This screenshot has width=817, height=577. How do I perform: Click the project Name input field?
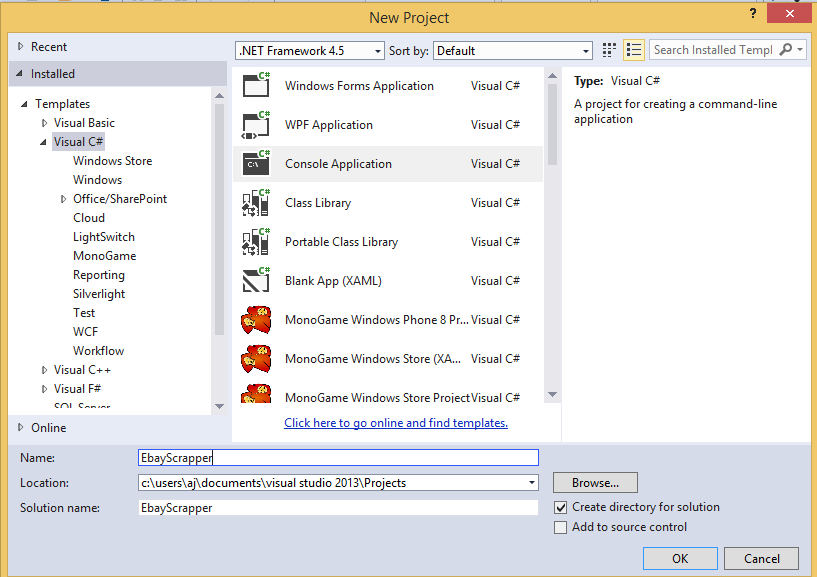[x=338, y=458]
